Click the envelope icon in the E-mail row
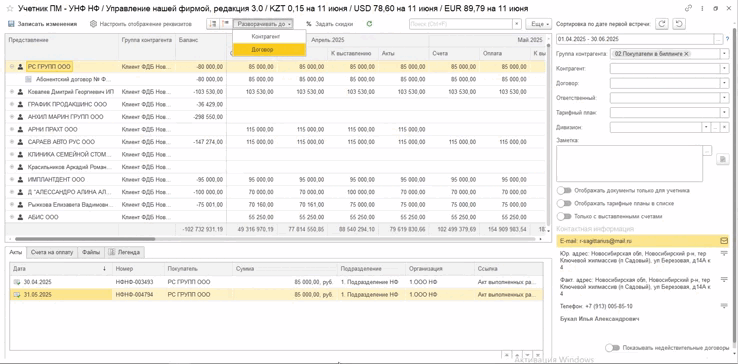Viewport: 738px width, 364px height. (724, 241)
